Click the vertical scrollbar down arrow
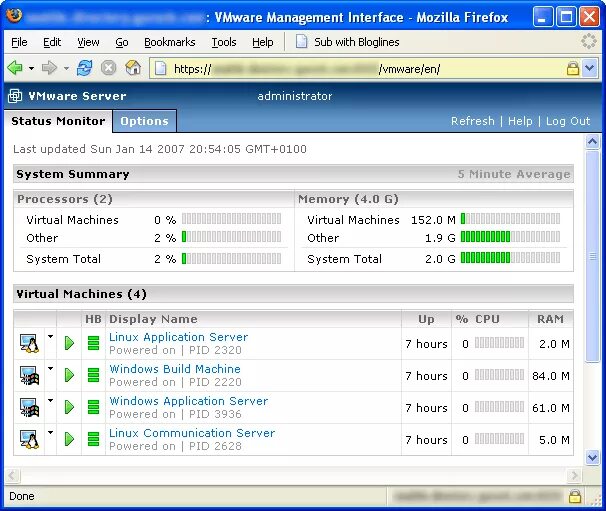This screenshot has width=606, height=511. click(592, 457)
